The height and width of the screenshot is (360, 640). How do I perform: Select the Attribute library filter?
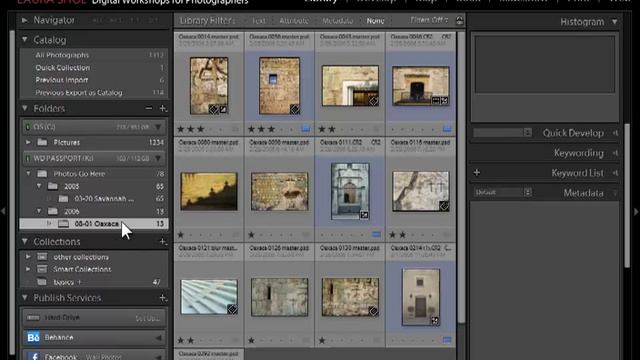click(294, 21)
